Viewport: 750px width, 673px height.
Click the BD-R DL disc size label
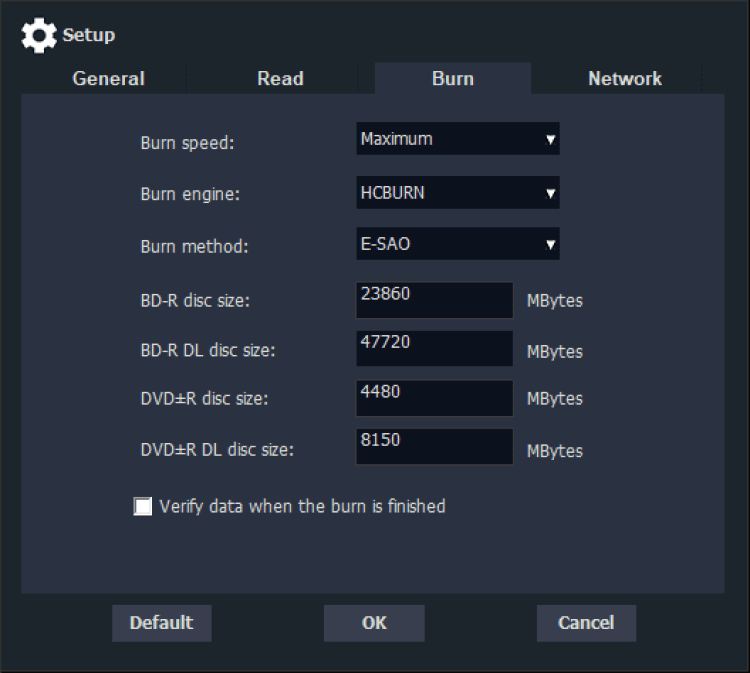click(208, 351)
